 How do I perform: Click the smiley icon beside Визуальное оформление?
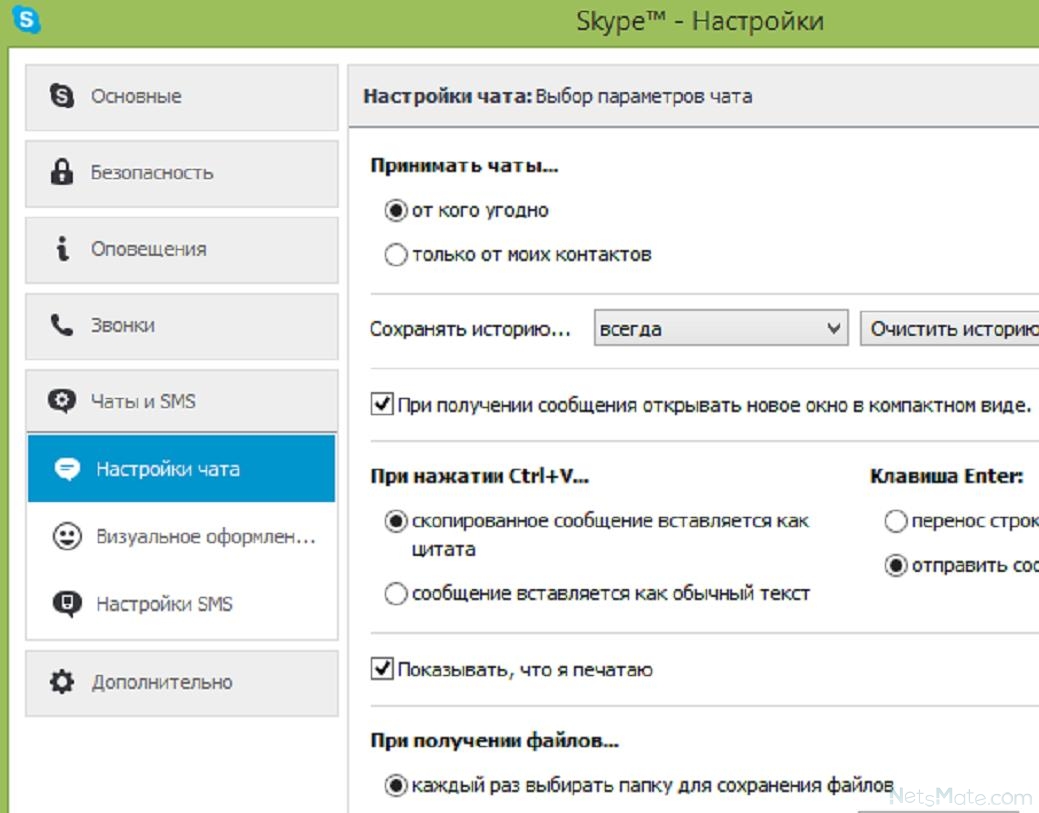(x=67, y=536)
